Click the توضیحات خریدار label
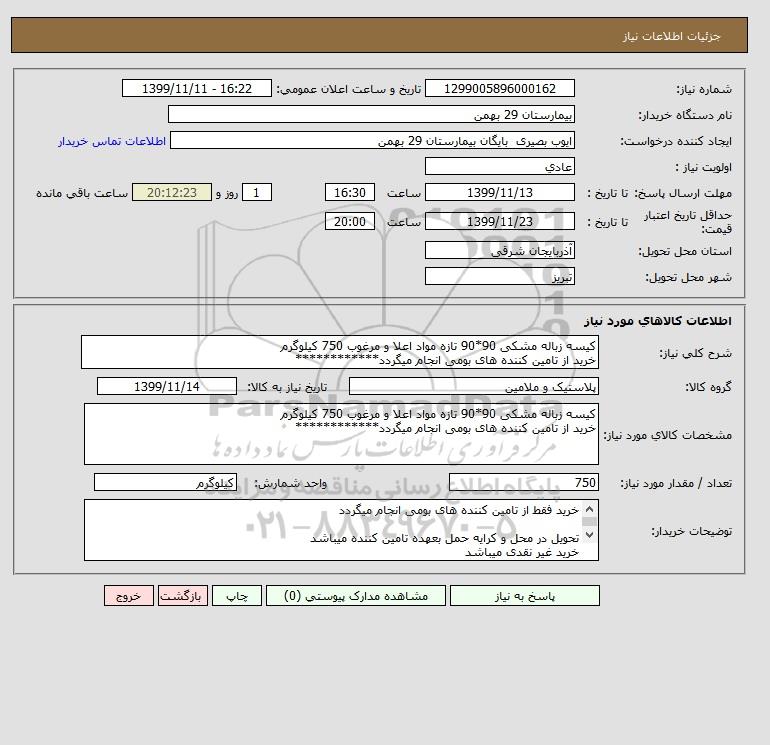The image size is (770, 745). coord(692,531)
